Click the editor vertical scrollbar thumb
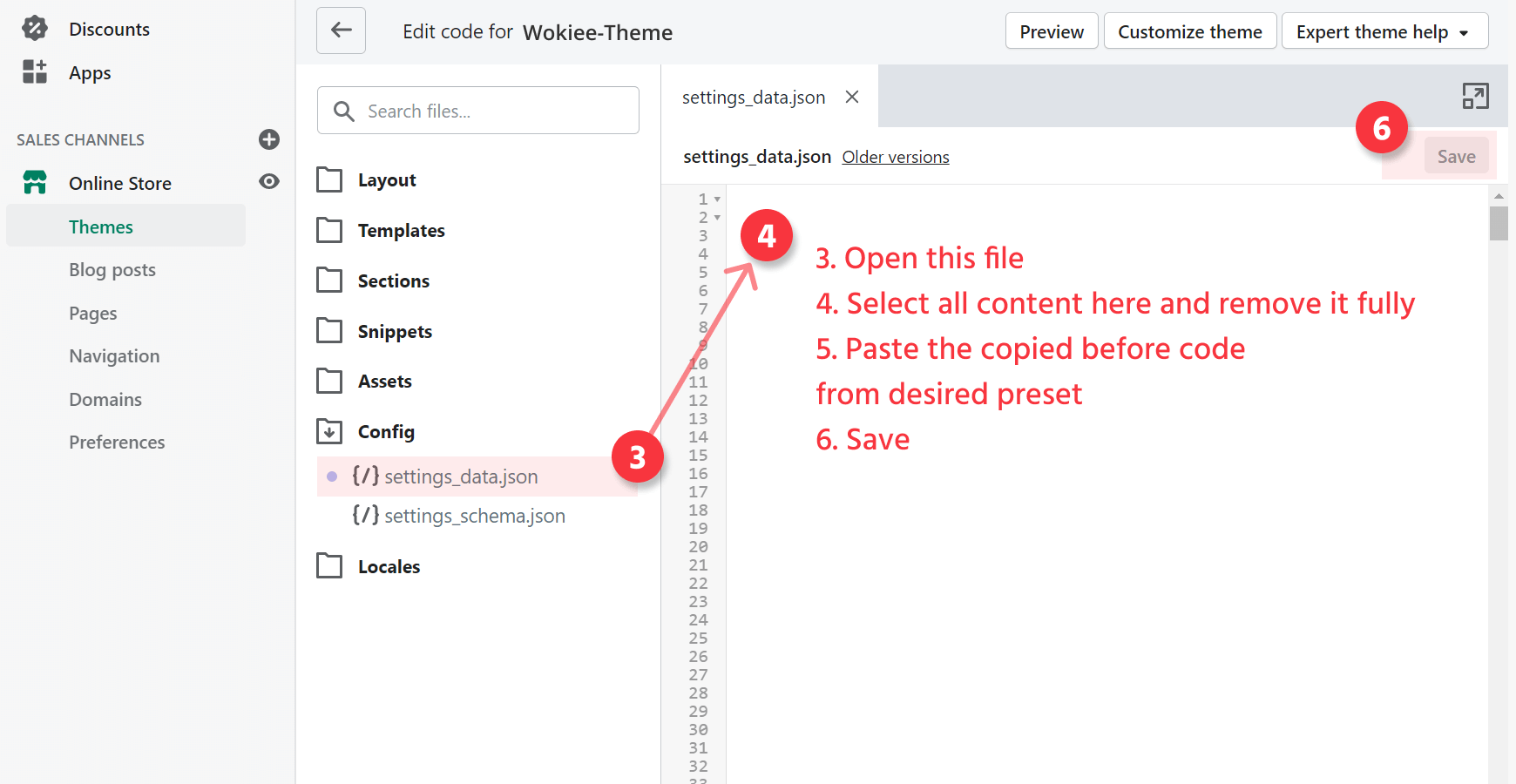 pyautogui.click(x=1499, y=223)
